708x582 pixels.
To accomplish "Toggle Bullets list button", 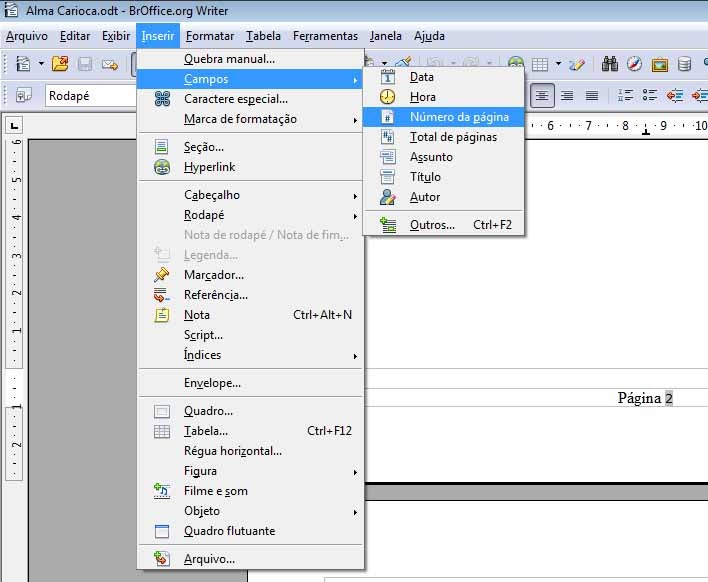I will [x=650, y=95].
